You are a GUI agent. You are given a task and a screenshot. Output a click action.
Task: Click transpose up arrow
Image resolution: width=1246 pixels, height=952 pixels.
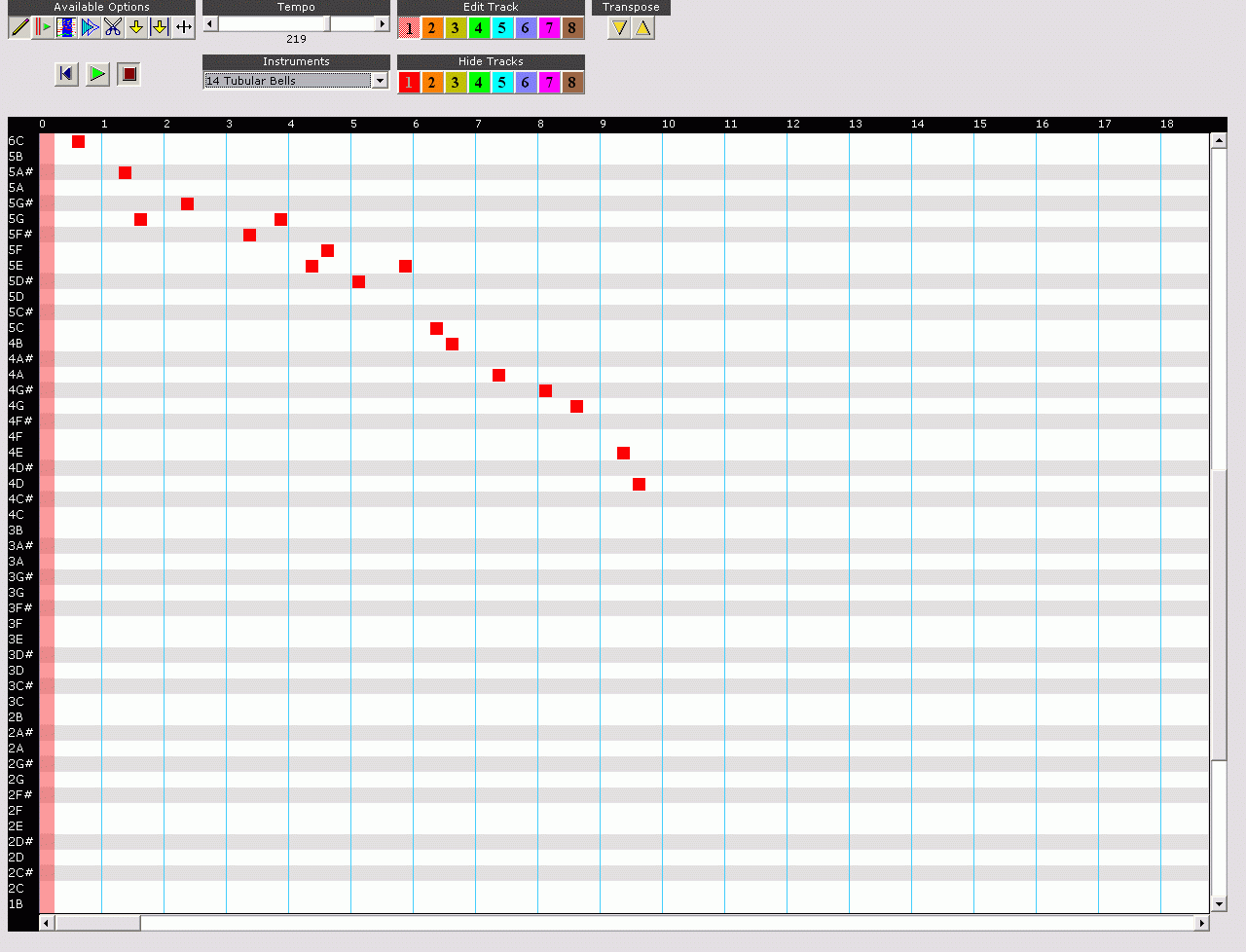coord(643,28)
